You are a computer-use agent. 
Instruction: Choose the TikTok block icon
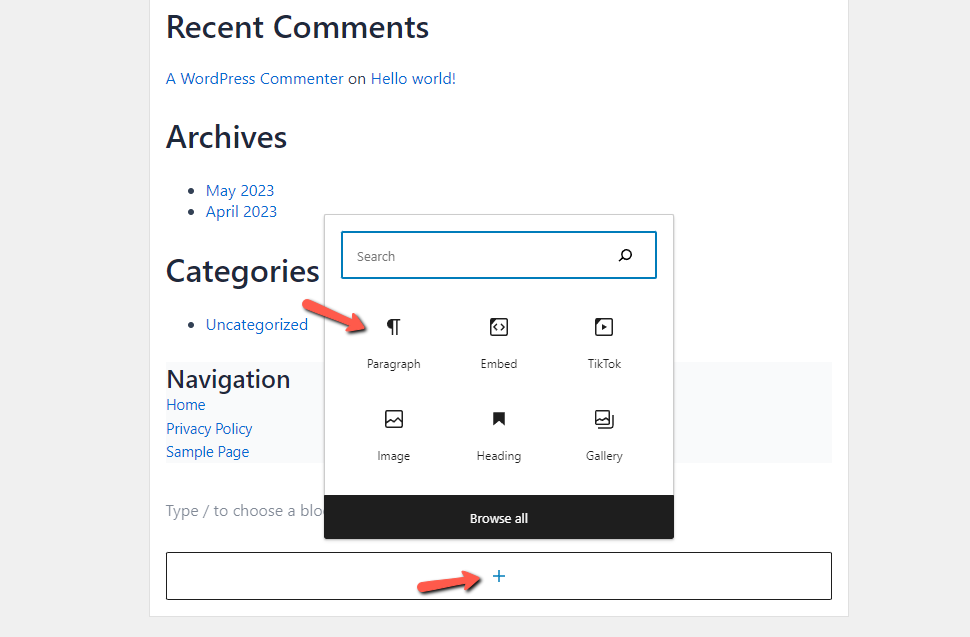(x=603, y=327)
